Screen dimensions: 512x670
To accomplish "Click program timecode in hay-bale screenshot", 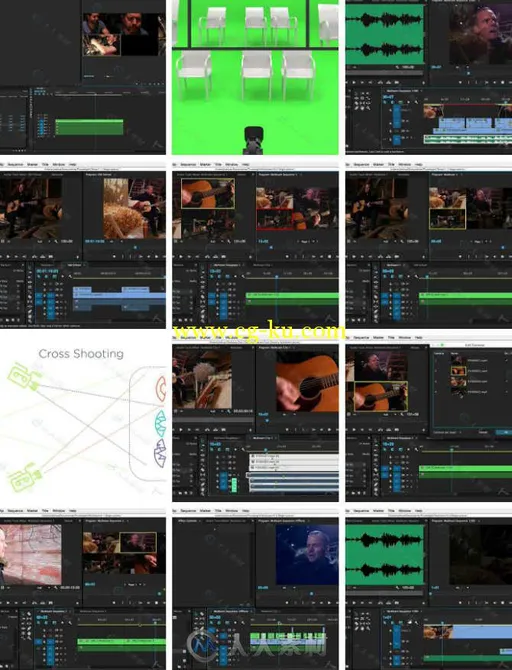I will point(94,241).
